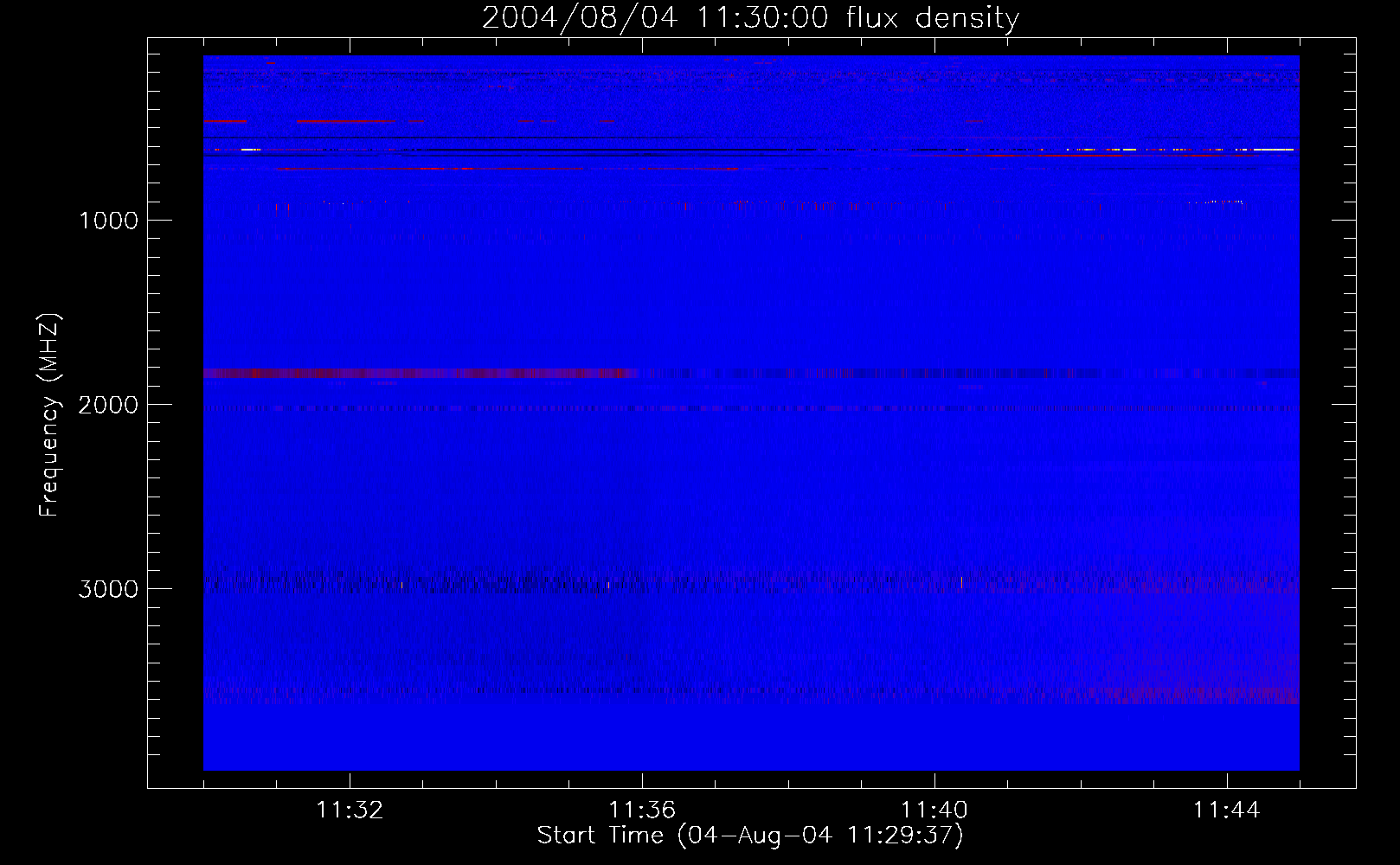Screen dimensions: 1400x865
Task: Click the 2000 frequency tick label
Action: point(108,405)
